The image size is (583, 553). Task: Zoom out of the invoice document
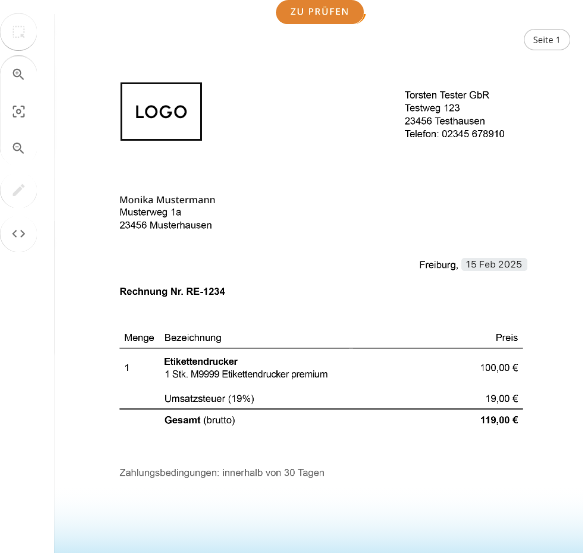(x=19, y=148)
